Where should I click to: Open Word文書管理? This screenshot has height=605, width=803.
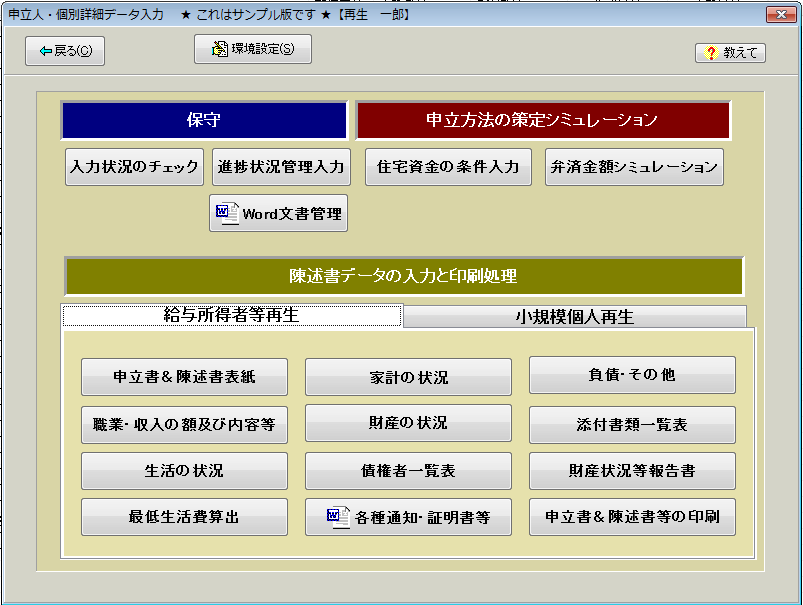coord(279,213)
